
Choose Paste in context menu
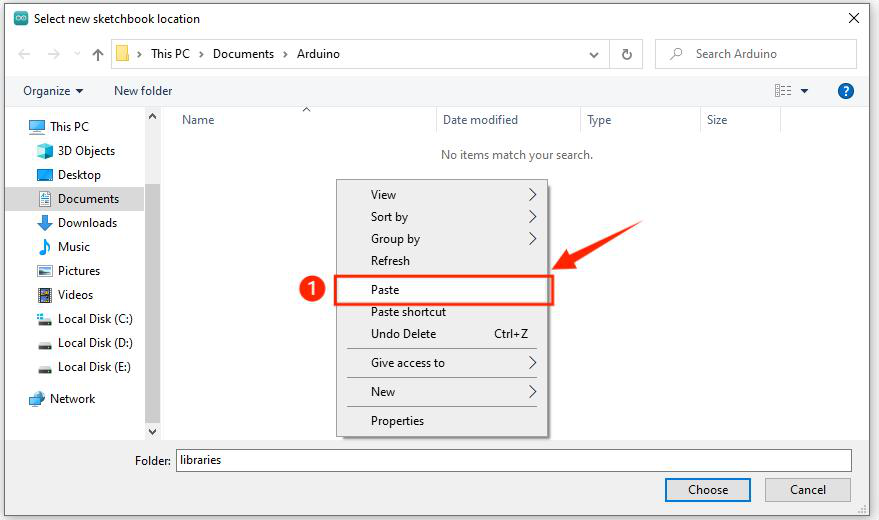(442, 290)
